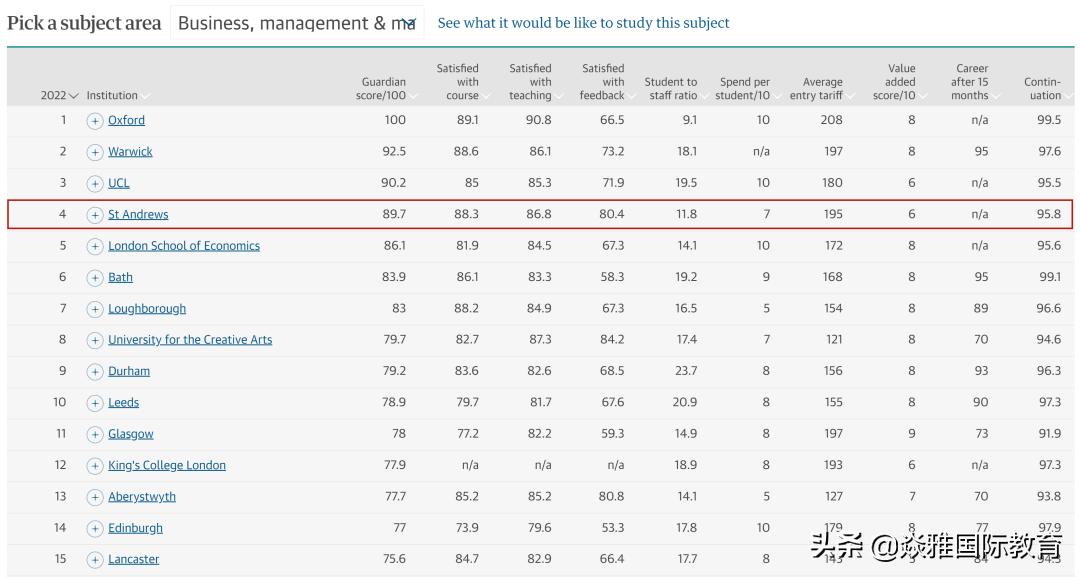Select Warwick's career value 95
Screen dimensions: 1080x577
(x=982, y=151)
